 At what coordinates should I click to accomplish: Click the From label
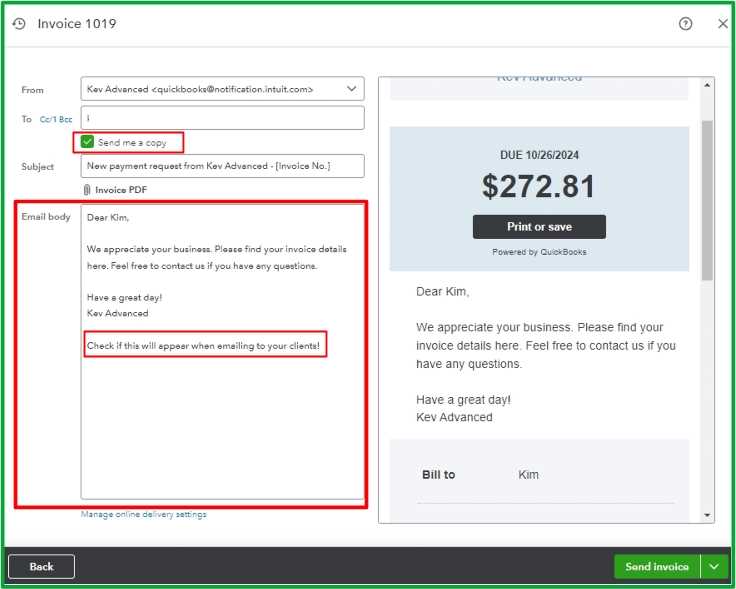[32, 90]
